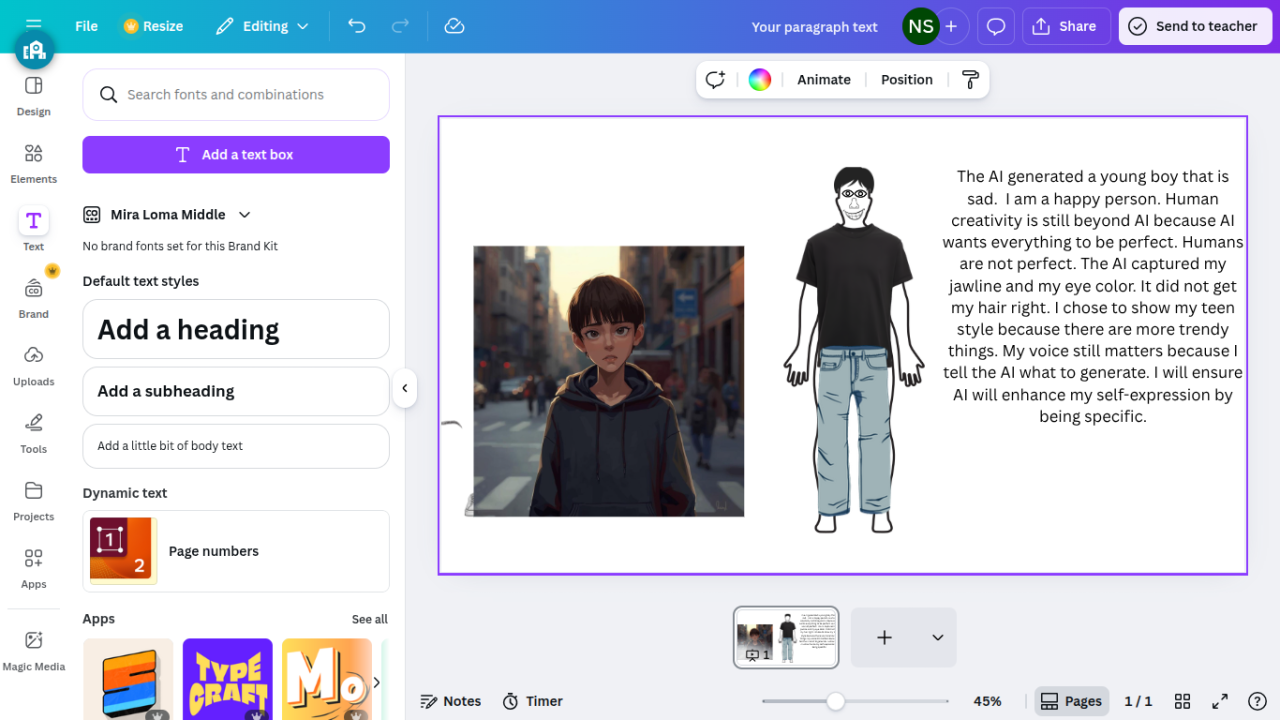Open the Elements panel in sidebar

pyautogui.click(x=33, y=163)
